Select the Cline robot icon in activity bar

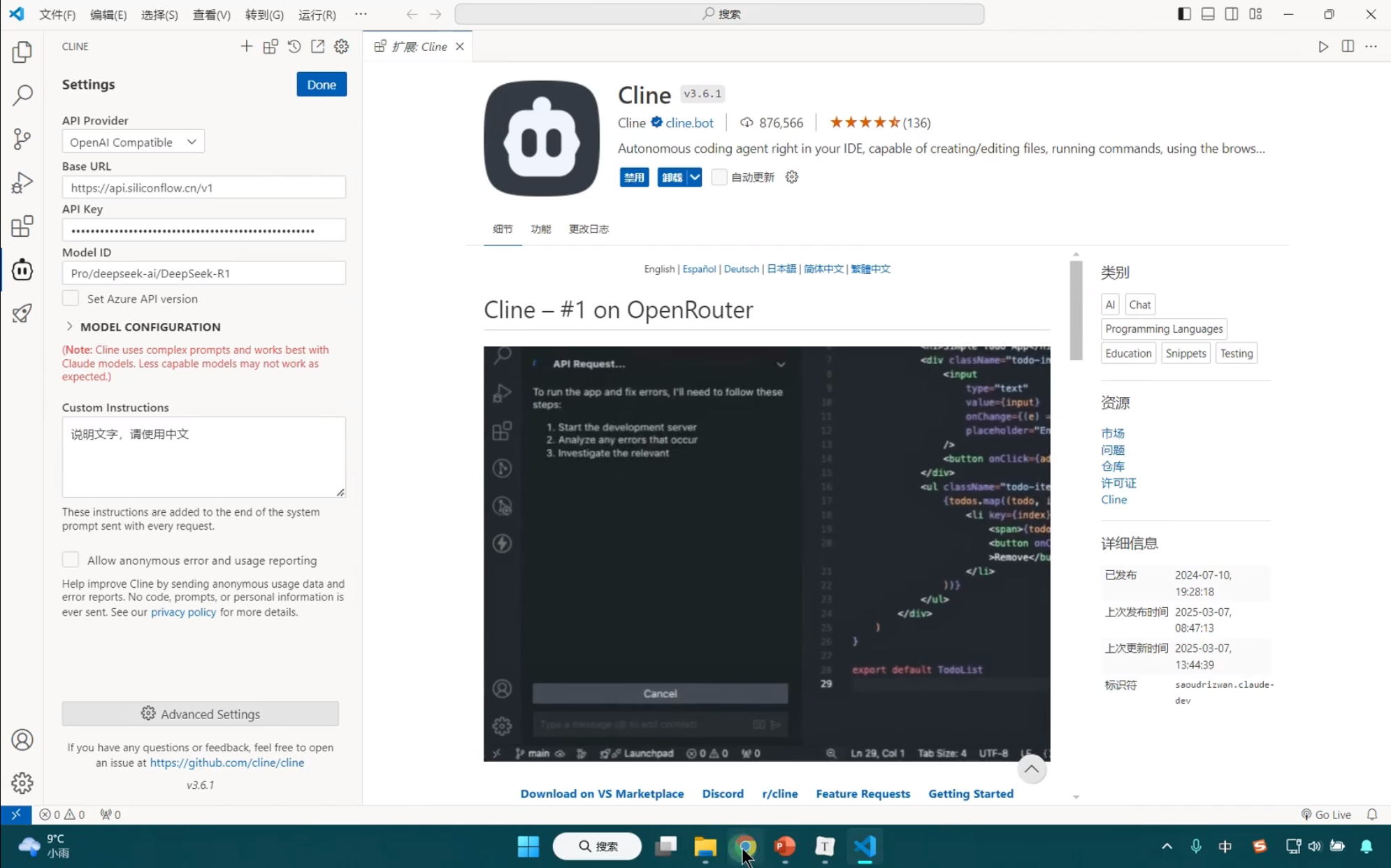[22, 270]
